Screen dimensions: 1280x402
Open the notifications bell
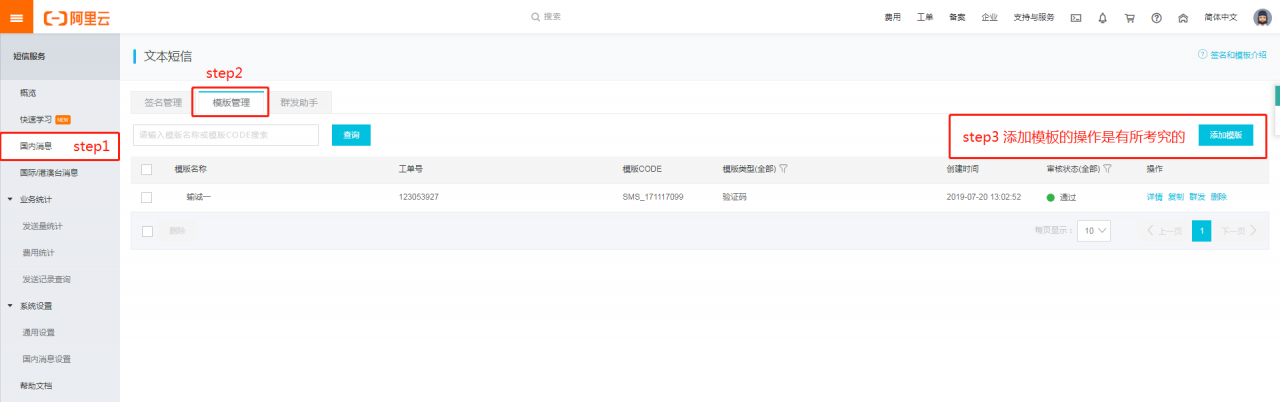1103,18
